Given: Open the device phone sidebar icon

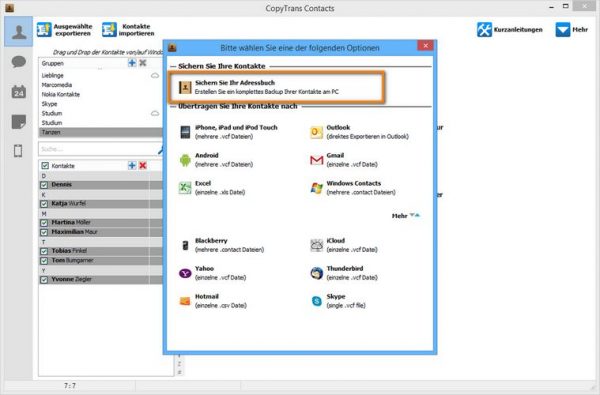Looking at the screenshot, I should [18, 151].
